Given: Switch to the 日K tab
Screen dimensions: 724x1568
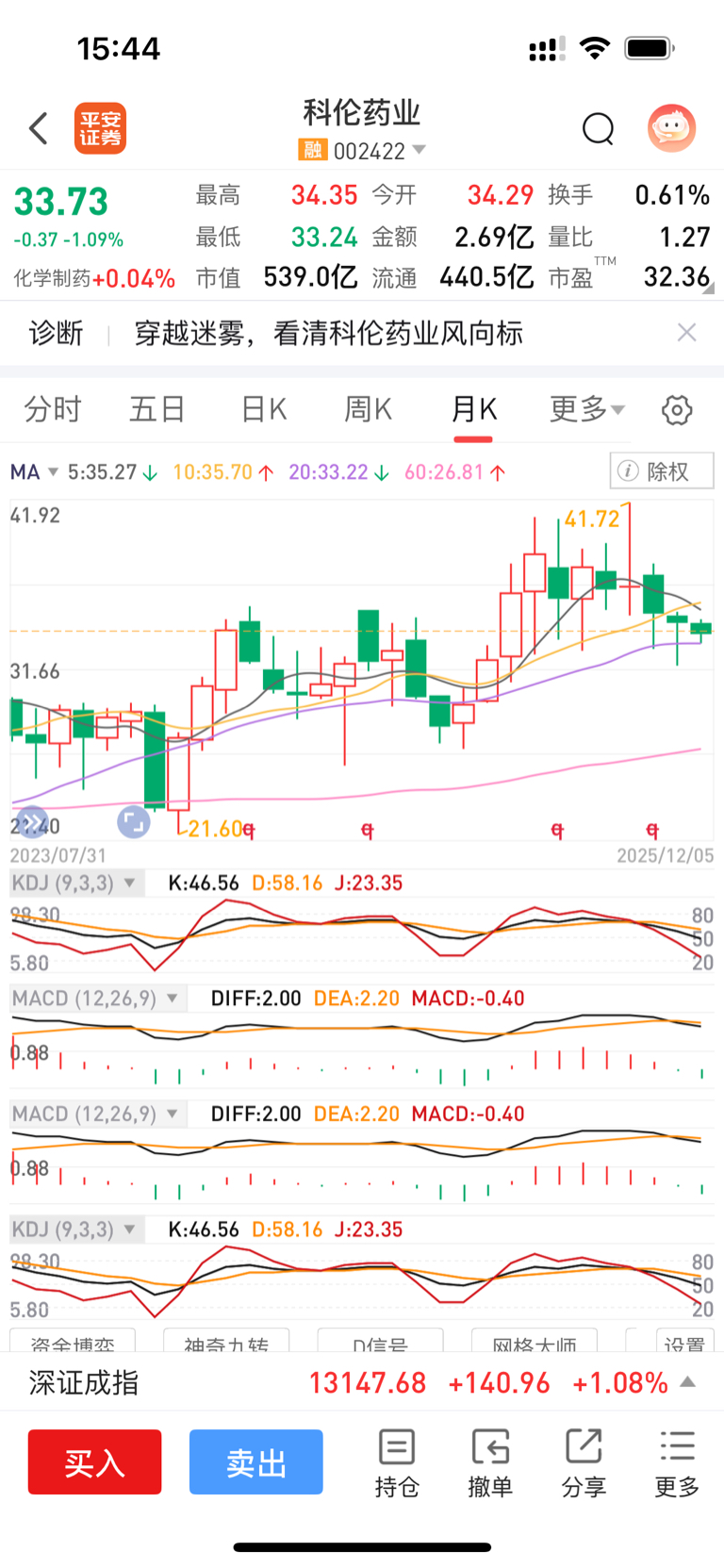Looking at the screenshot, I should click(x=263, y=409).
